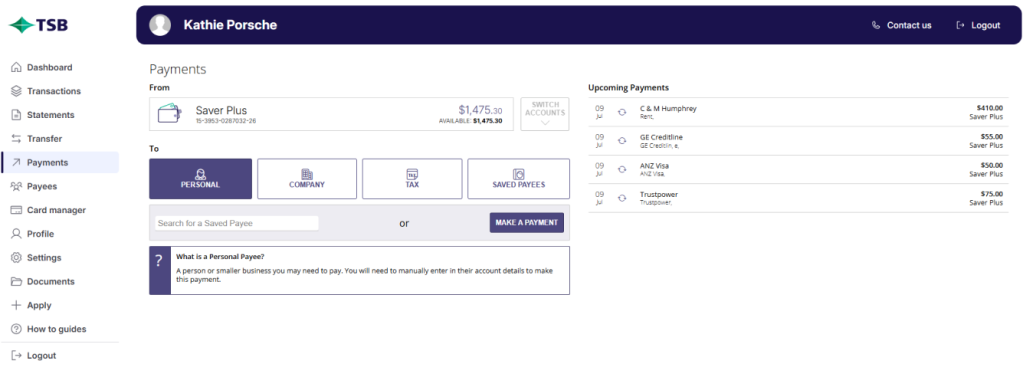This screenshot has height=377, width=1023.
Task: Click the Documents folder icon
Action: (x=16, y=282)
